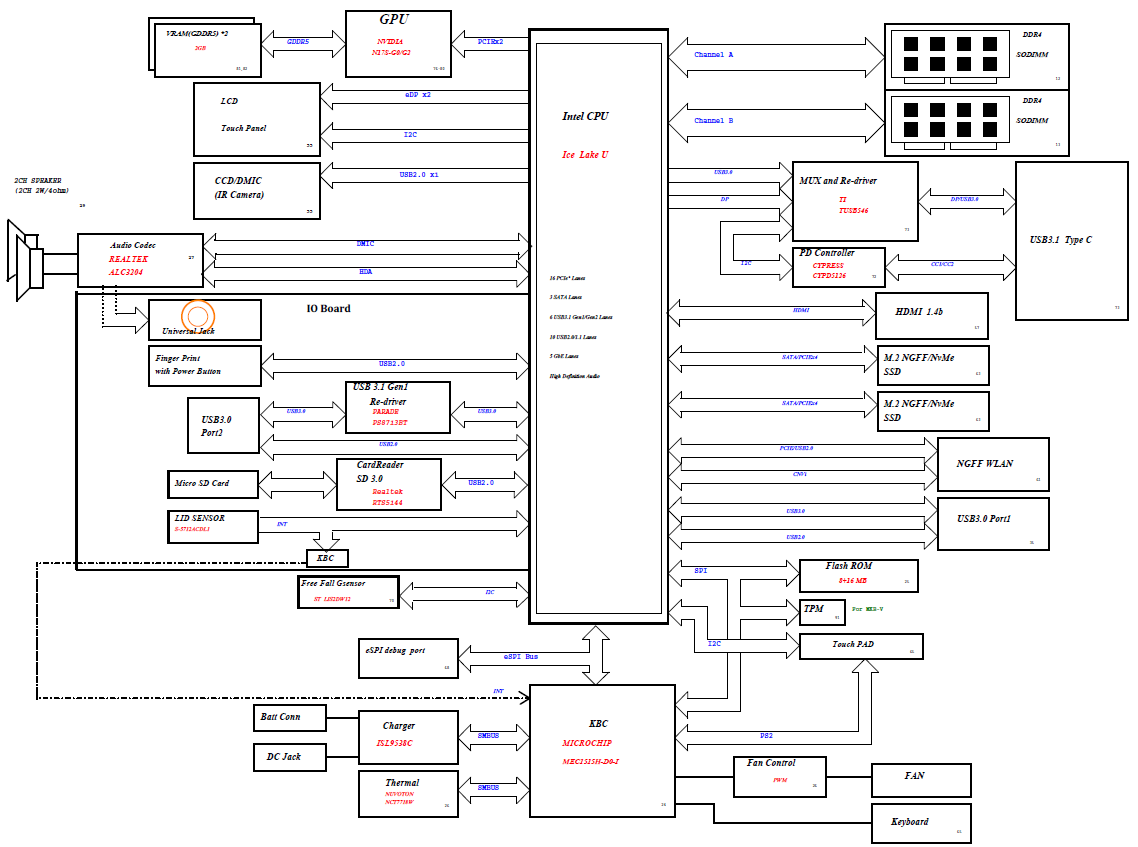This screenshot has height=847, width=1138.
Task: Click the eSPI Bus arrow
Action: click(x=520, y=657)
